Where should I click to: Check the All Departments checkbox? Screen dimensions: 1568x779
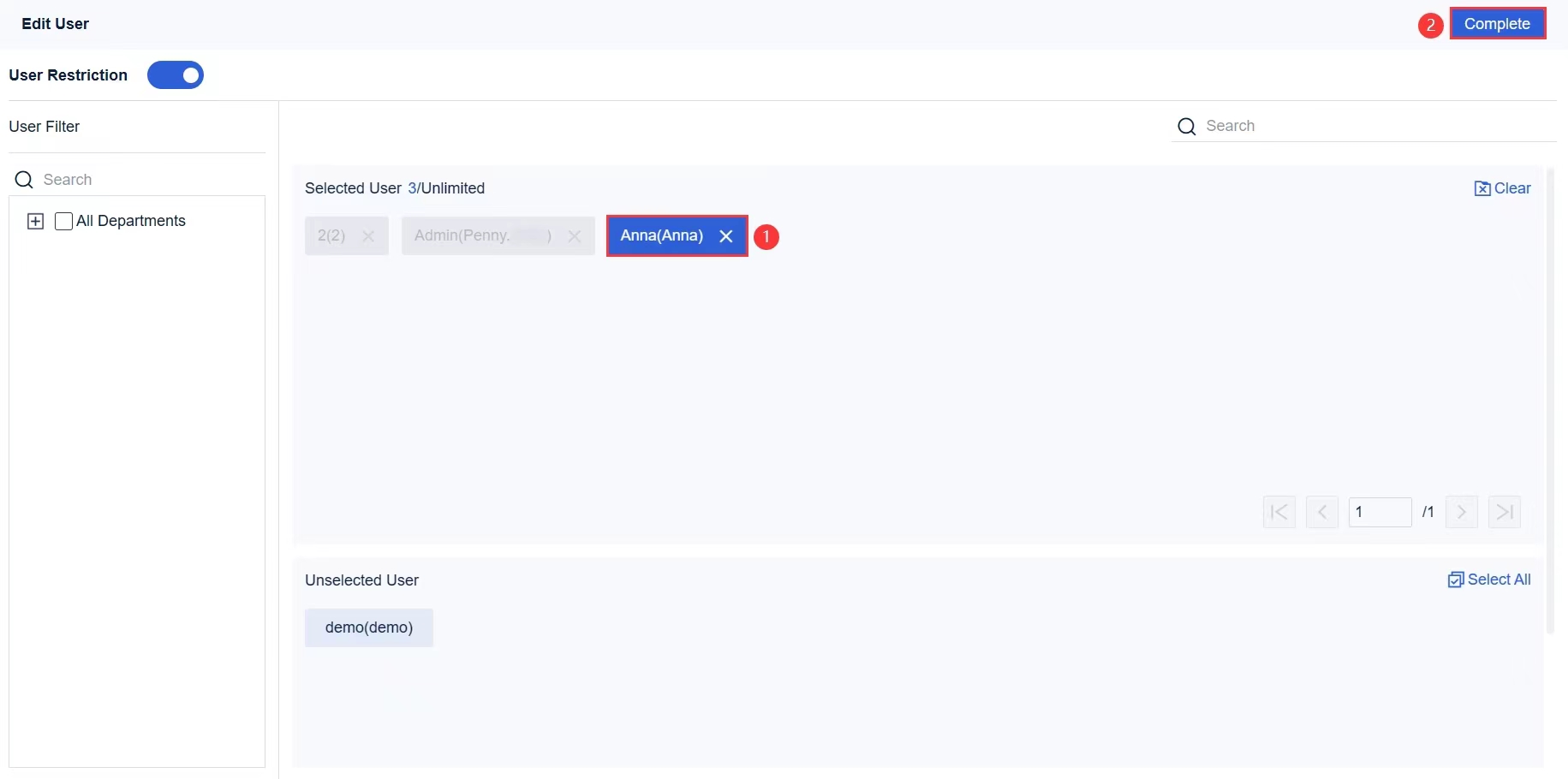[63, 221]
